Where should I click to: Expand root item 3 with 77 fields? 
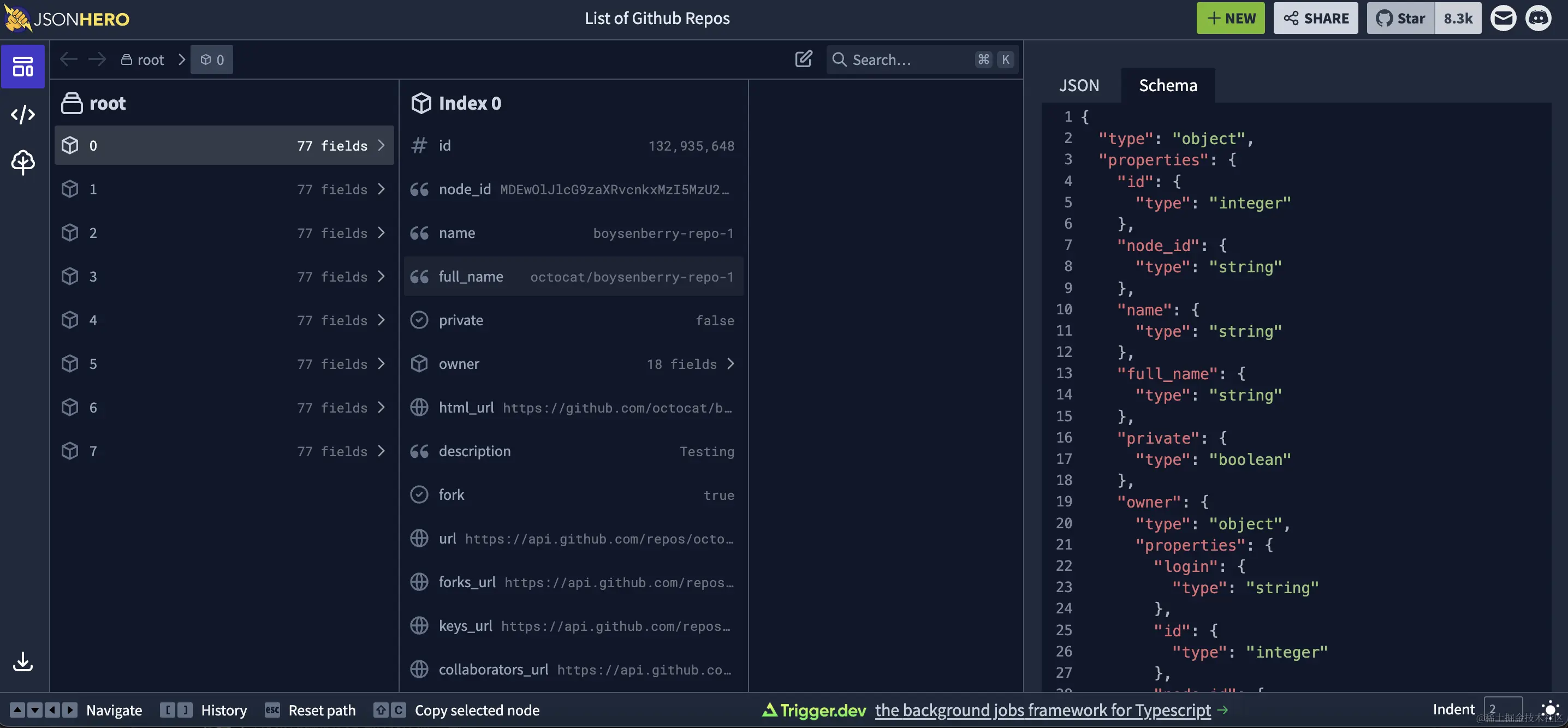pyautogui.click(x=223, y=277)
